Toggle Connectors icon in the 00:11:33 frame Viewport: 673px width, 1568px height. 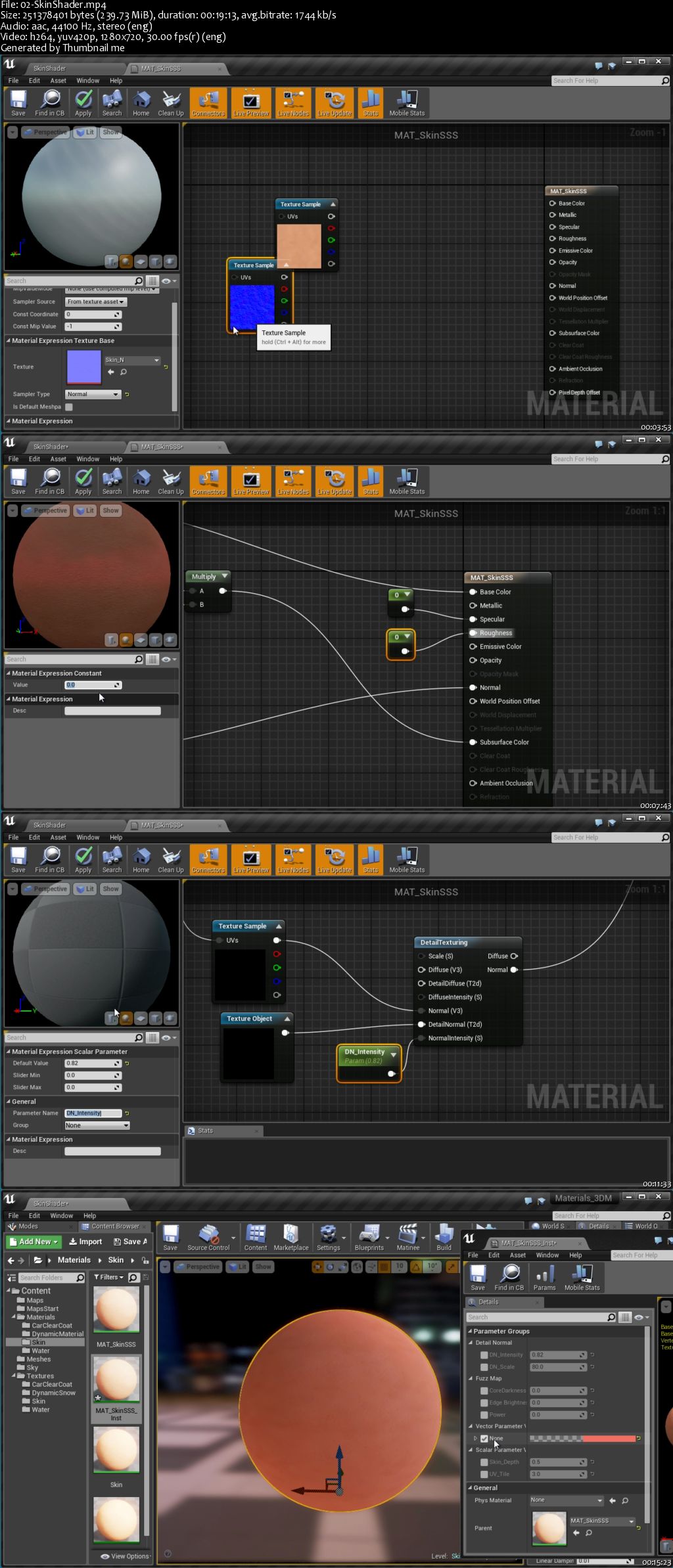[x=208, y=860]
